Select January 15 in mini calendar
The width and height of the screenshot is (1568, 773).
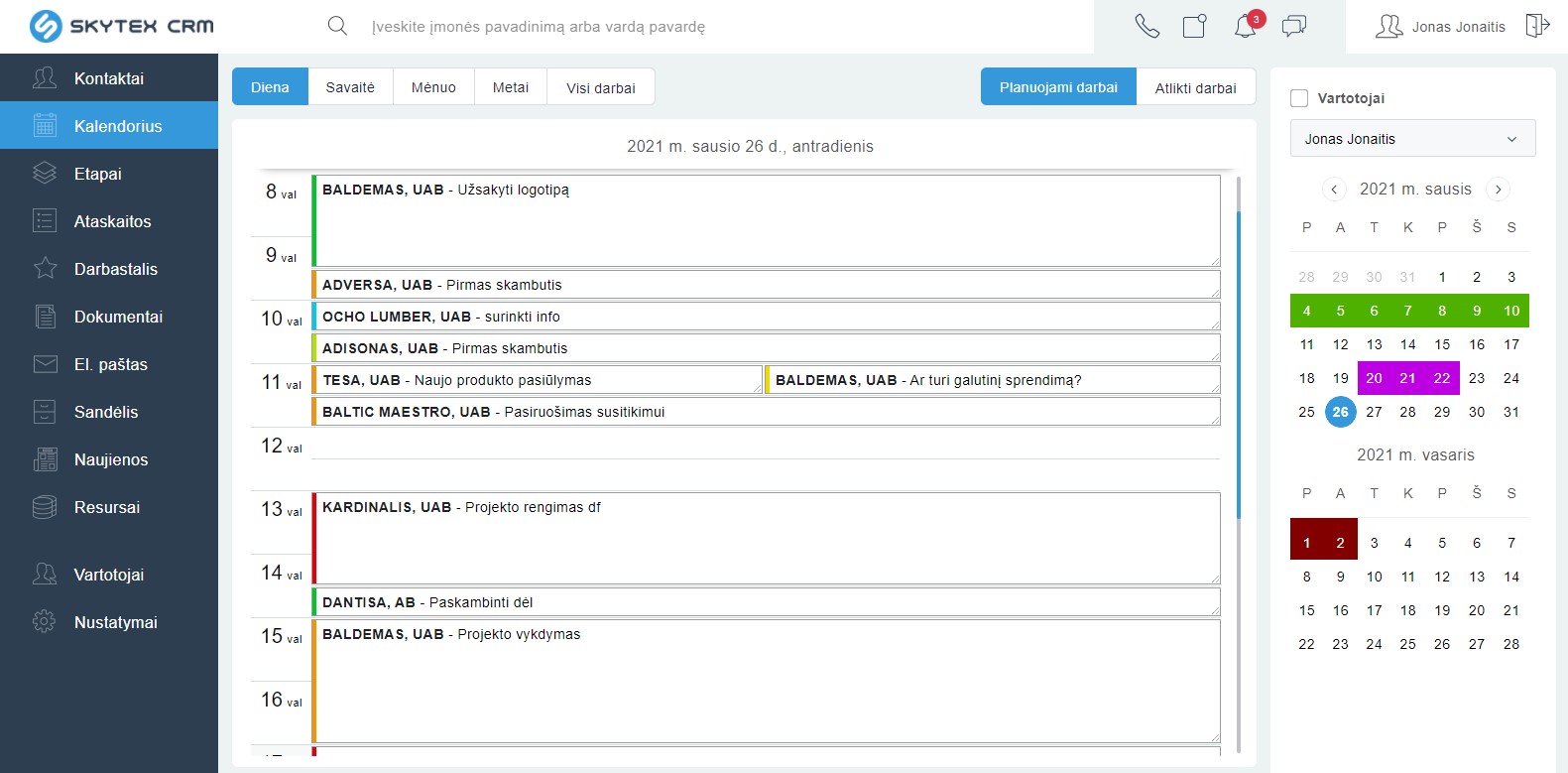pos(1442,344)
